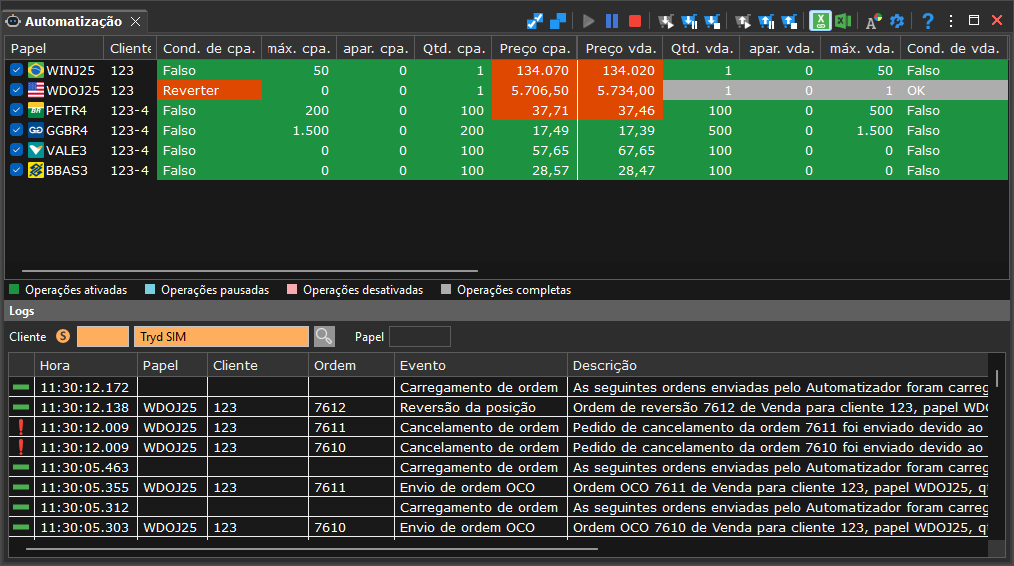This screenshot has width=1014, height=566.
Task: Click the logs vertical scrollbar
Action: (x=997, y=378)
